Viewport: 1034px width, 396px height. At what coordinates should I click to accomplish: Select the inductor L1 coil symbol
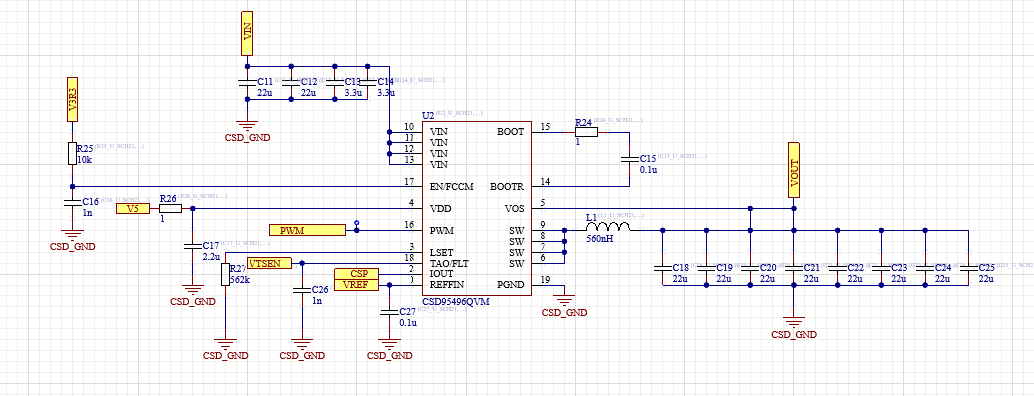tap(608, 226)
